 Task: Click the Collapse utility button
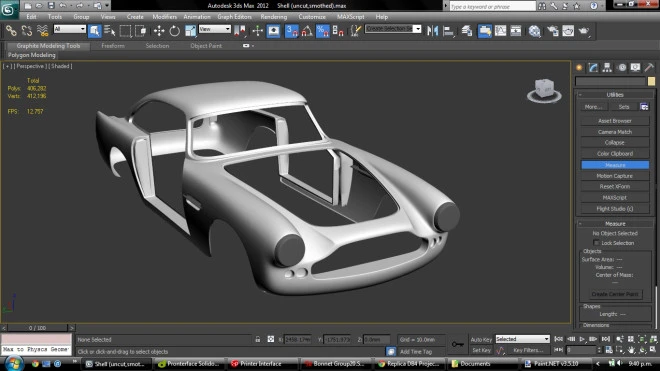pos(615,143)
